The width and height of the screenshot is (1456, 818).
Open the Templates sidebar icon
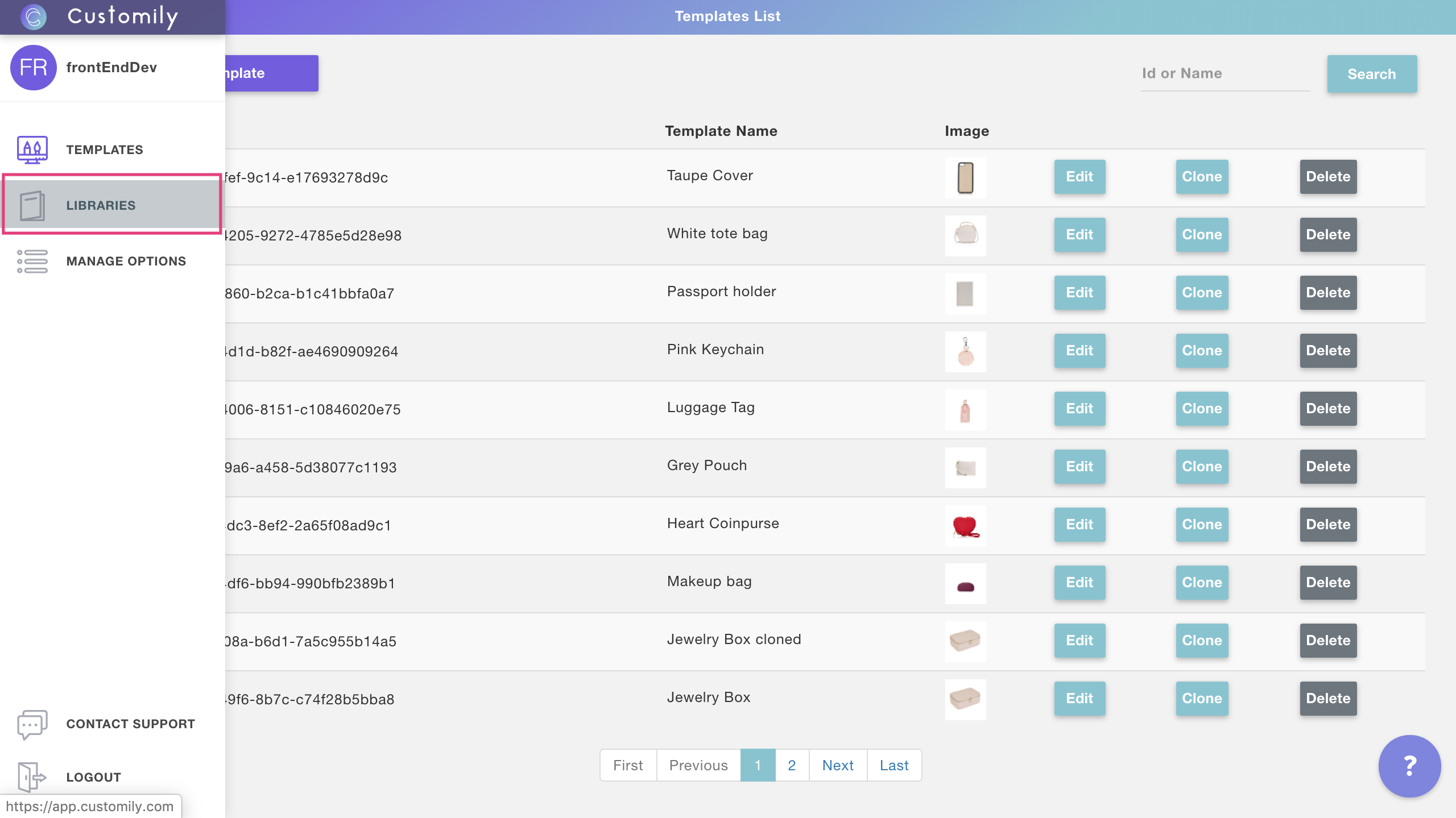click(32, 150)
